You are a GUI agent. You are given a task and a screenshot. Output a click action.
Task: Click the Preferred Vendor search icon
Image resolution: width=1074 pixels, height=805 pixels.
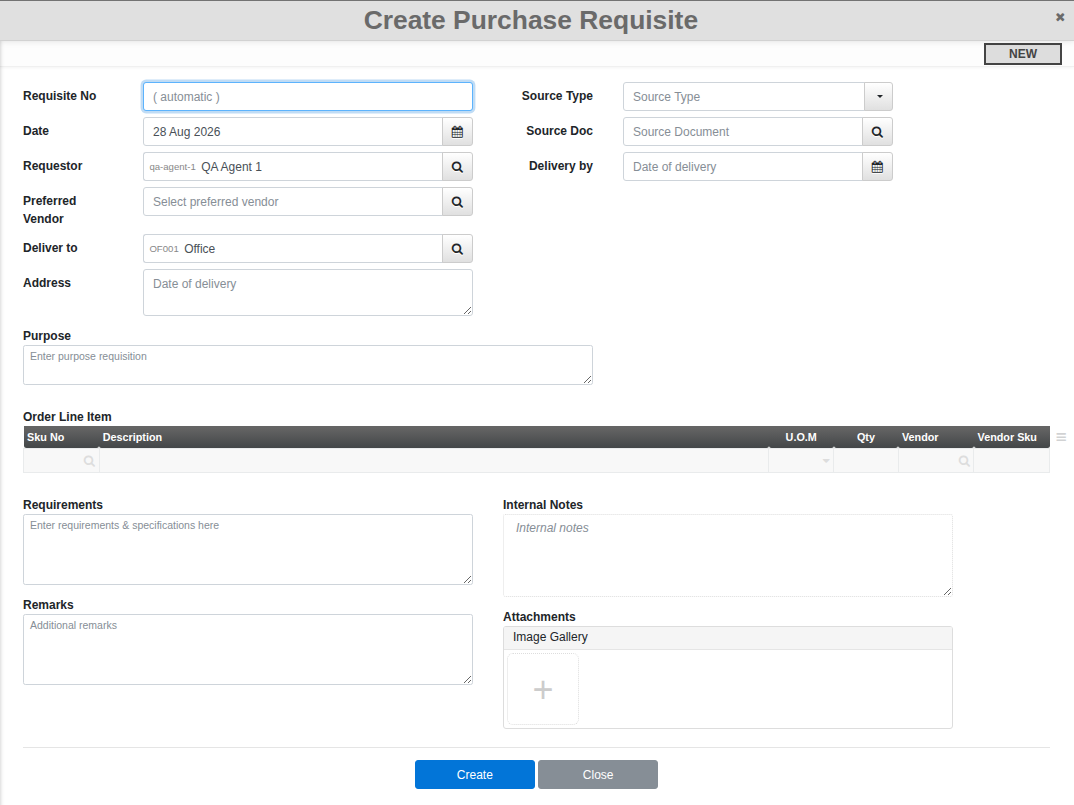tap(458, 201)
